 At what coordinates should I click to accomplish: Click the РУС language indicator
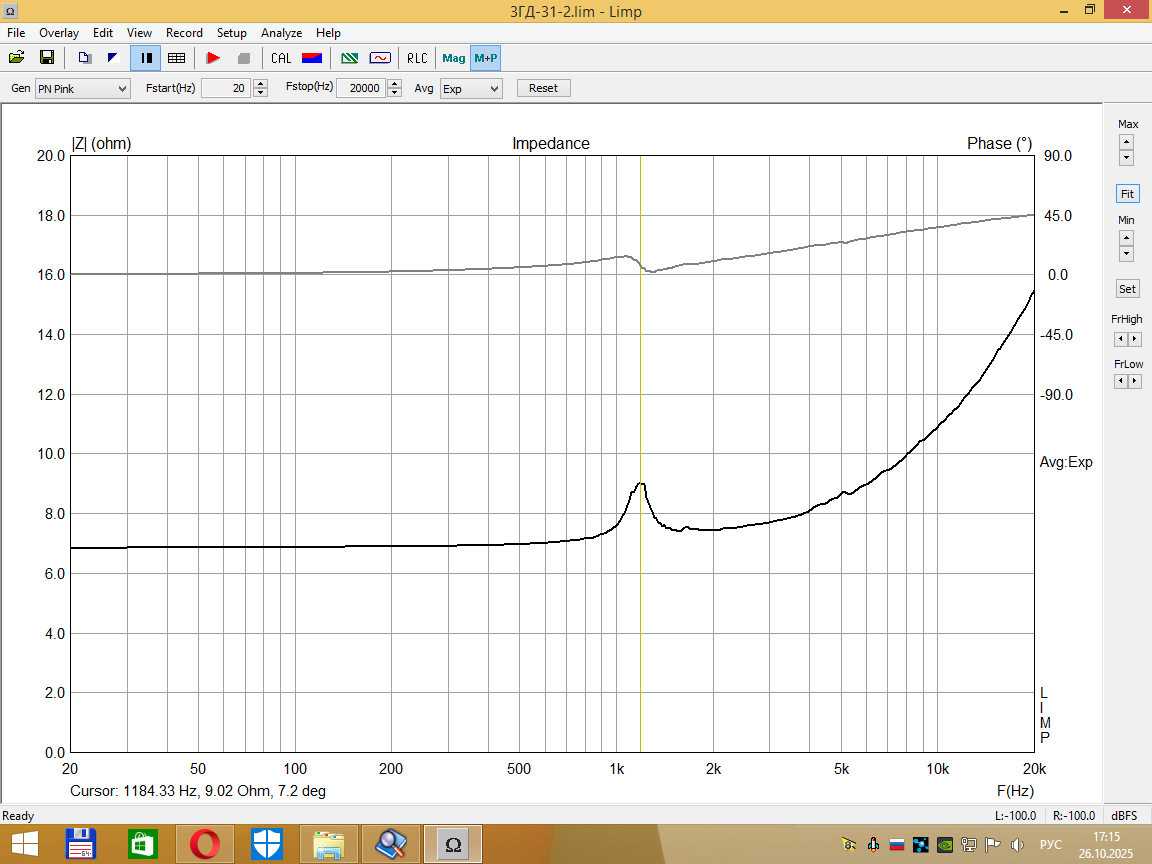(x=1051, y=845)
